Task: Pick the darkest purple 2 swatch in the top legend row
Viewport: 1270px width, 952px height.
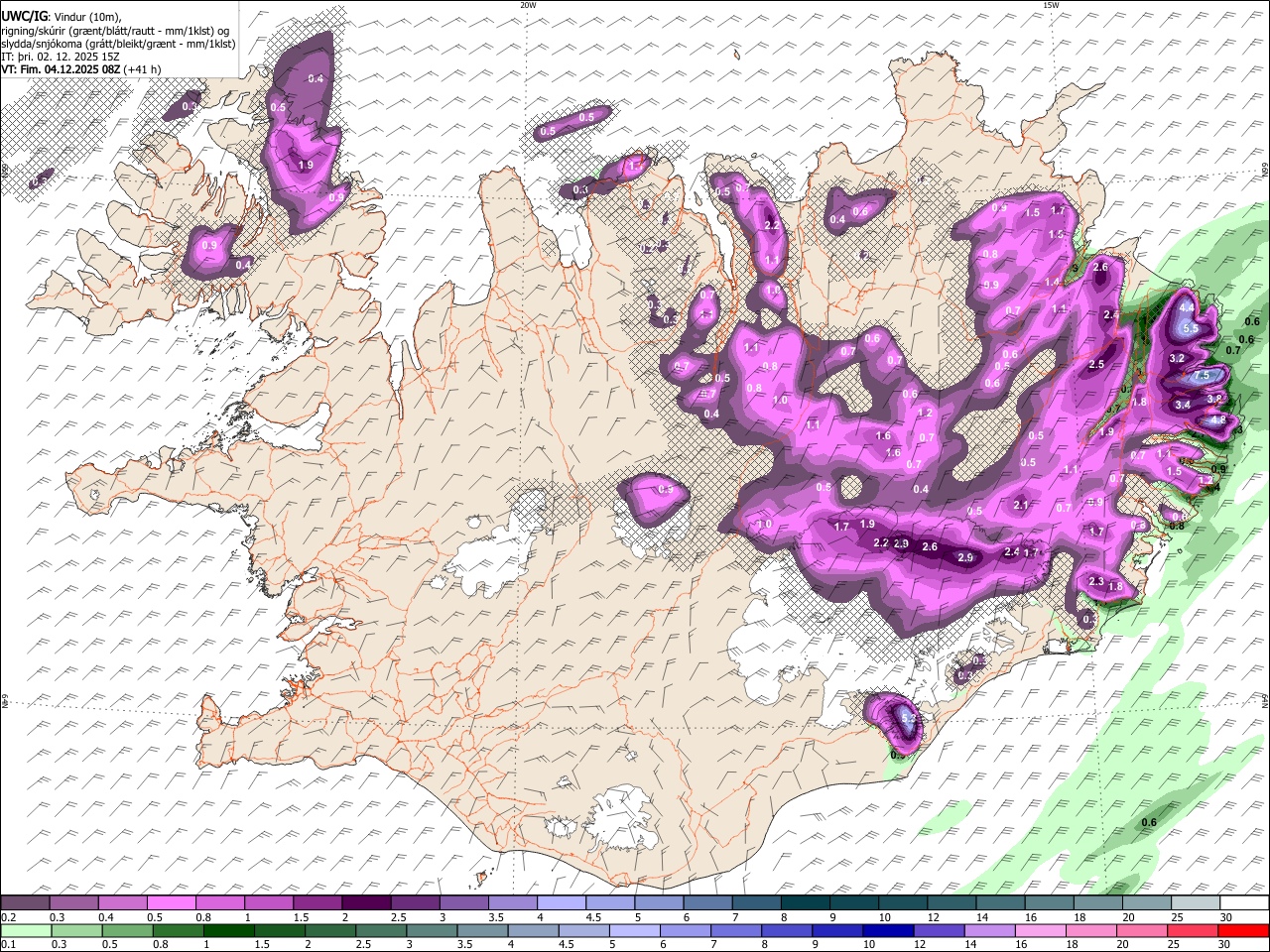Action: (x=365, y=902)
